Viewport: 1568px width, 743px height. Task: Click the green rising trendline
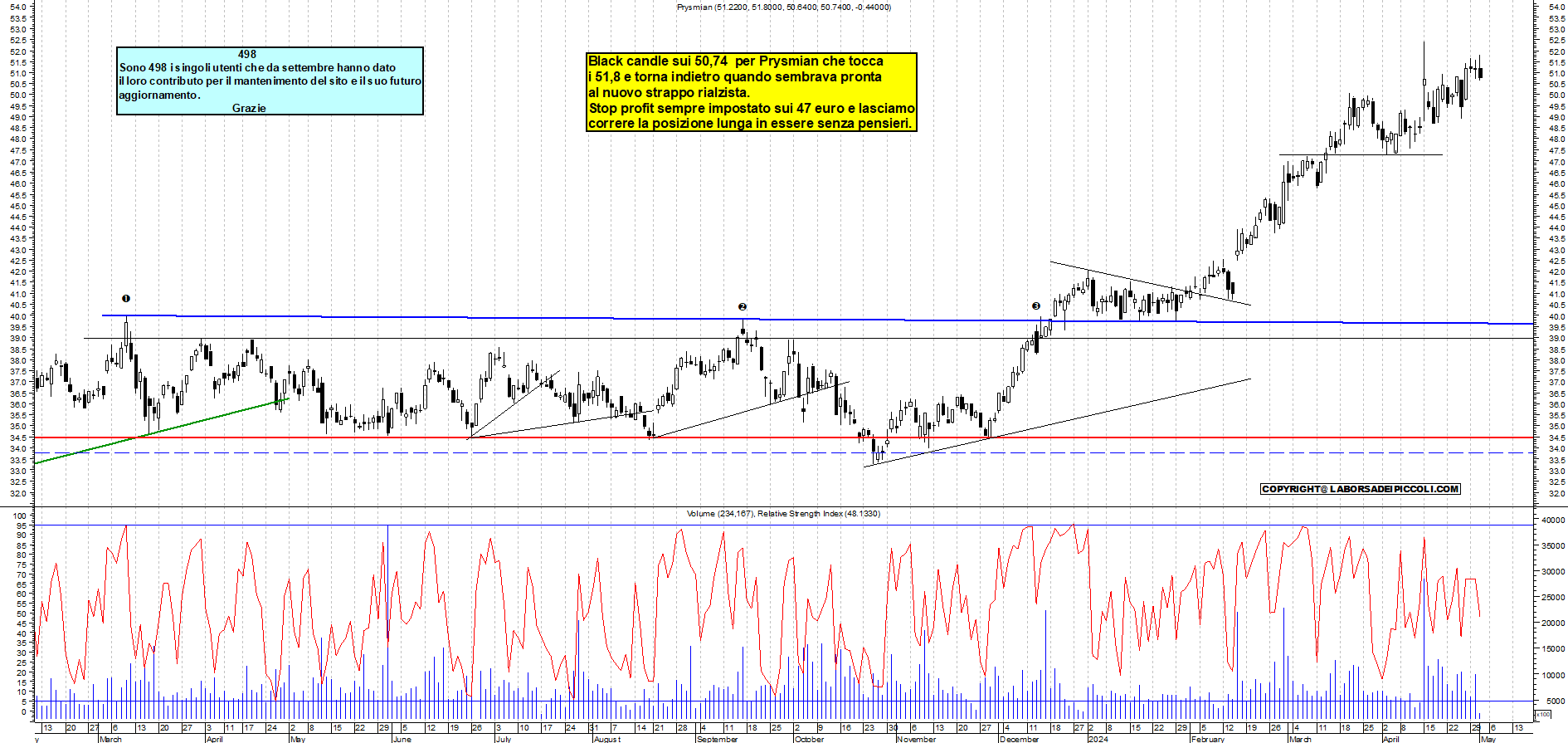click(x=162, y=431)
